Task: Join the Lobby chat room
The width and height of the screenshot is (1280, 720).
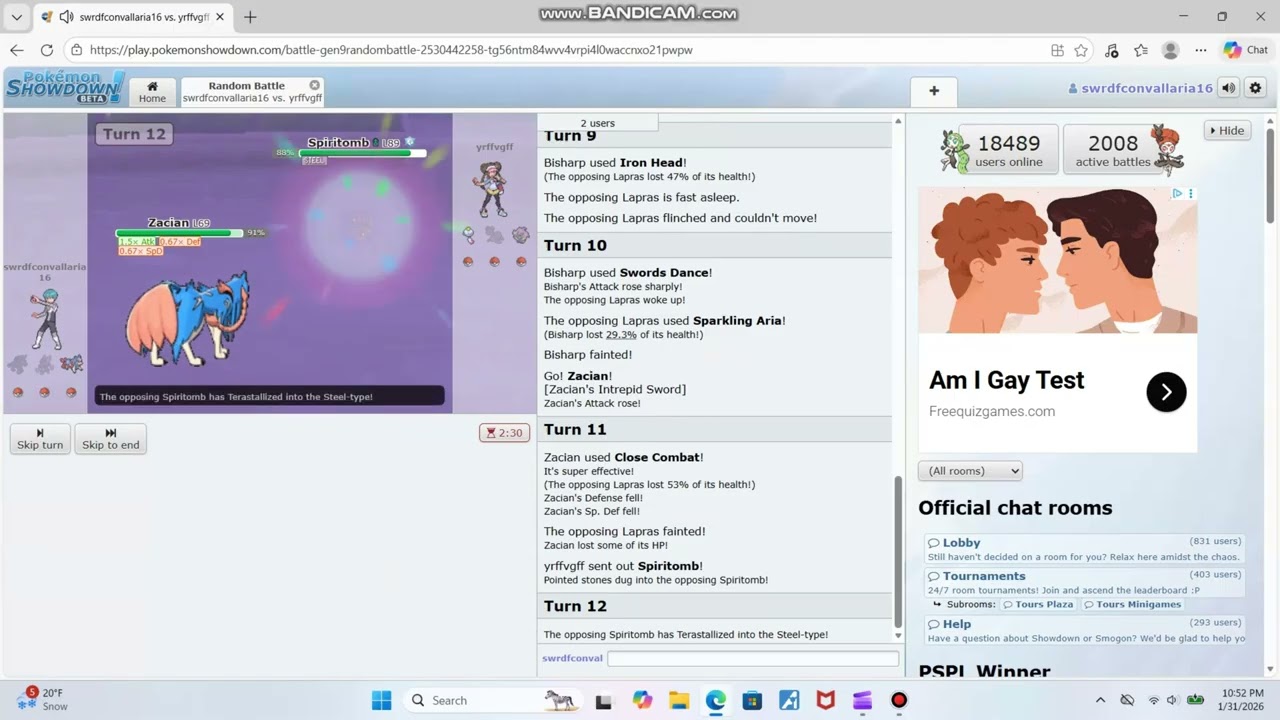Action: 1084,549
